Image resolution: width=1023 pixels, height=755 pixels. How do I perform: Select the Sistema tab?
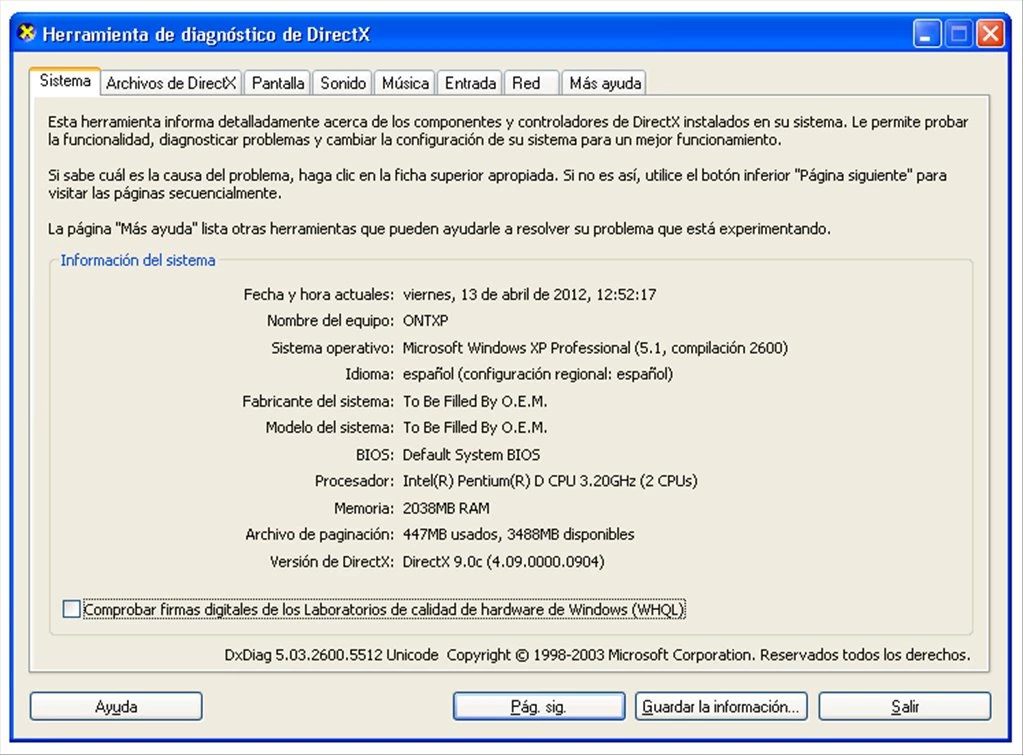65,82
